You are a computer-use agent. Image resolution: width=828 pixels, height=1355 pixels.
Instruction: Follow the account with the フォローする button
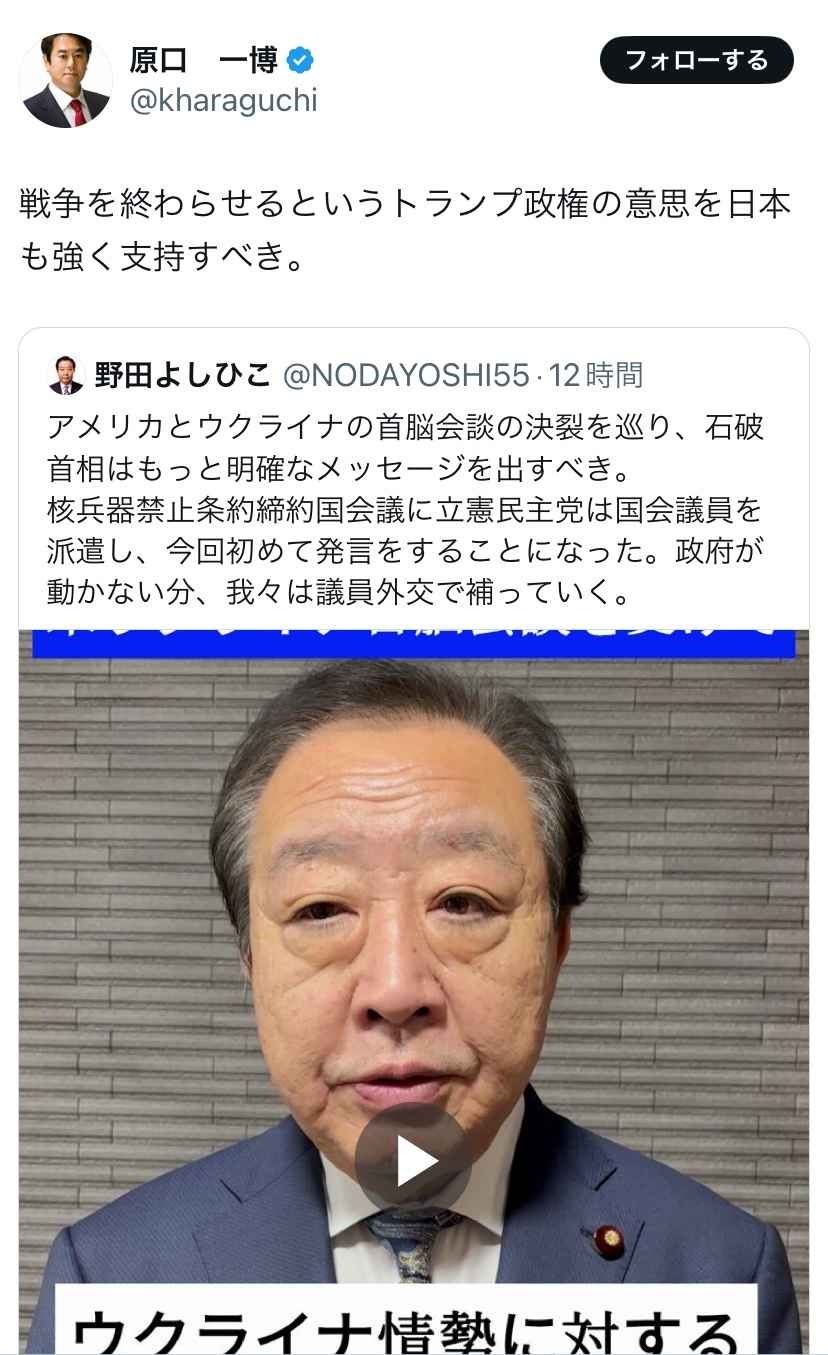(697, 60)
